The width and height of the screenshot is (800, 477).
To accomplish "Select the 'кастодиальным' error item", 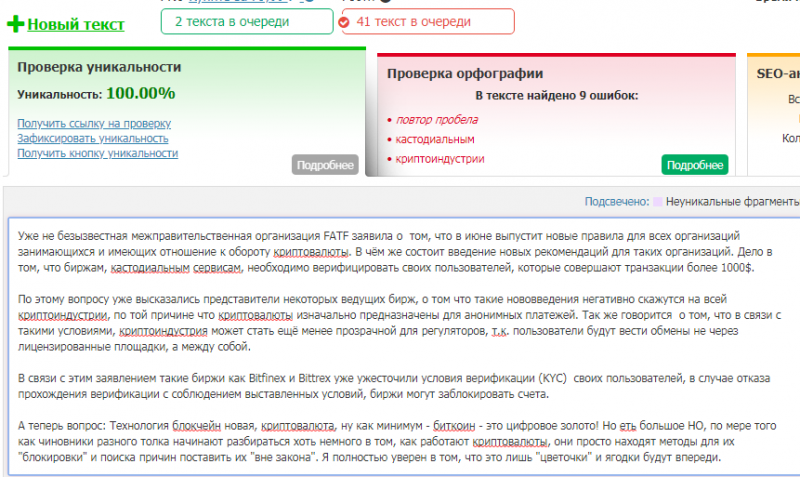I will (435, 139).
